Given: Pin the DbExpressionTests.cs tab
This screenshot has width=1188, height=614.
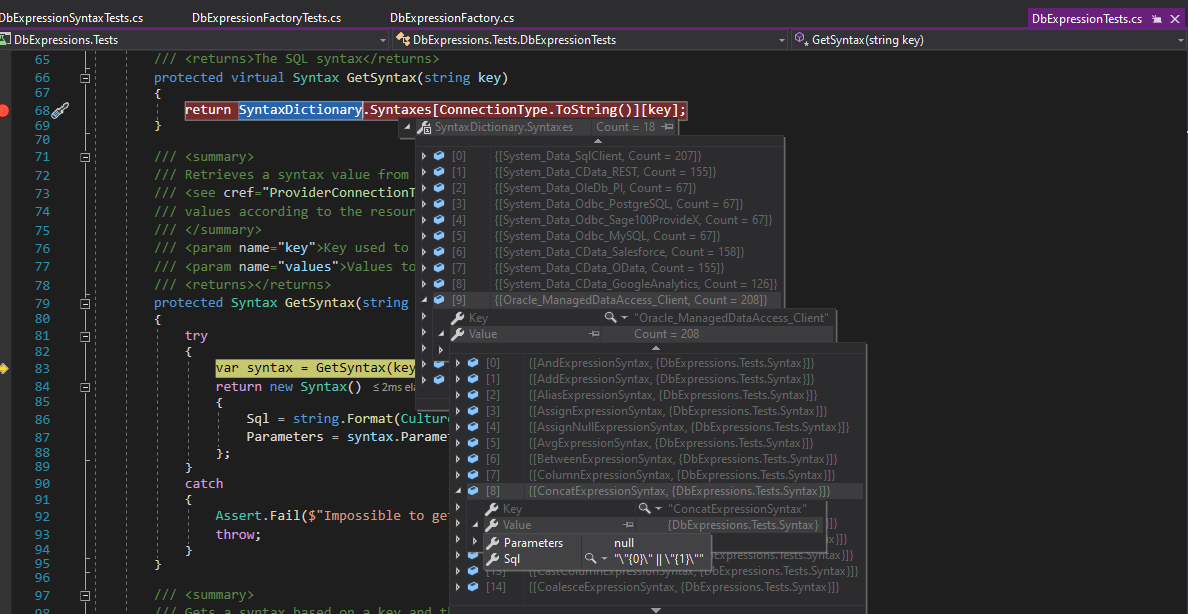Looking at the screenshot, I should [x=1157, y=19].
